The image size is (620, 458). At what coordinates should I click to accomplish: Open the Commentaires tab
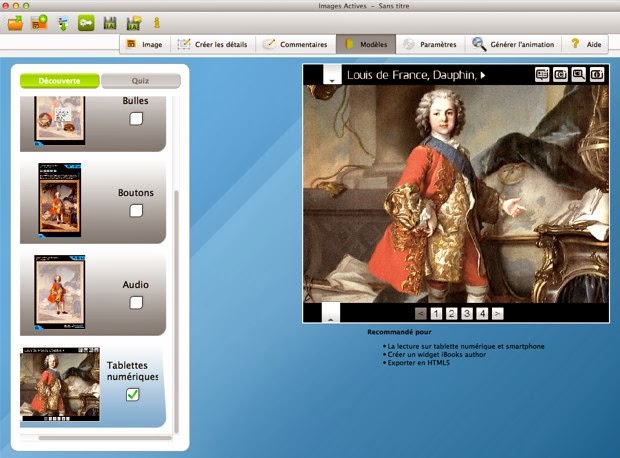296,44
